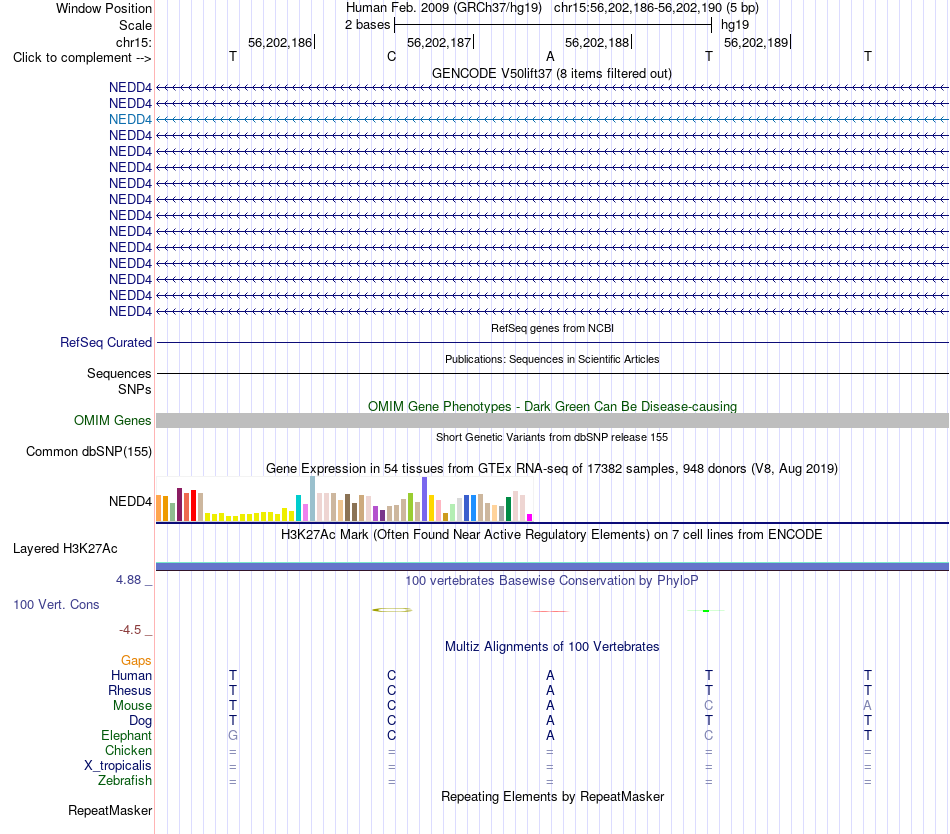
Task: Click the Zebrafish alignment row label
Action: pos(125,780)
